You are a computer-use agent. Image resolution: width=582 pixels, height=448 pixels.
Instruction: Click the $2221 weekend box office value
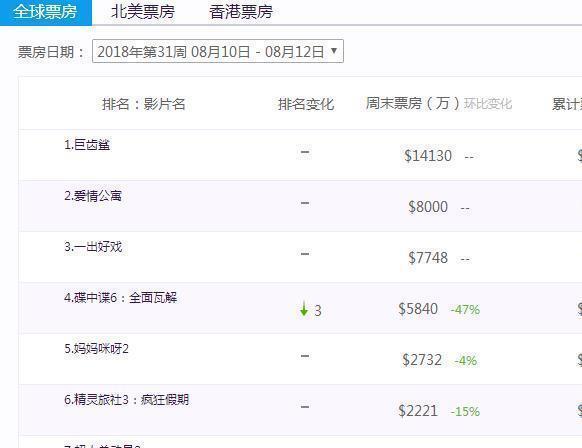click(418, 411)
